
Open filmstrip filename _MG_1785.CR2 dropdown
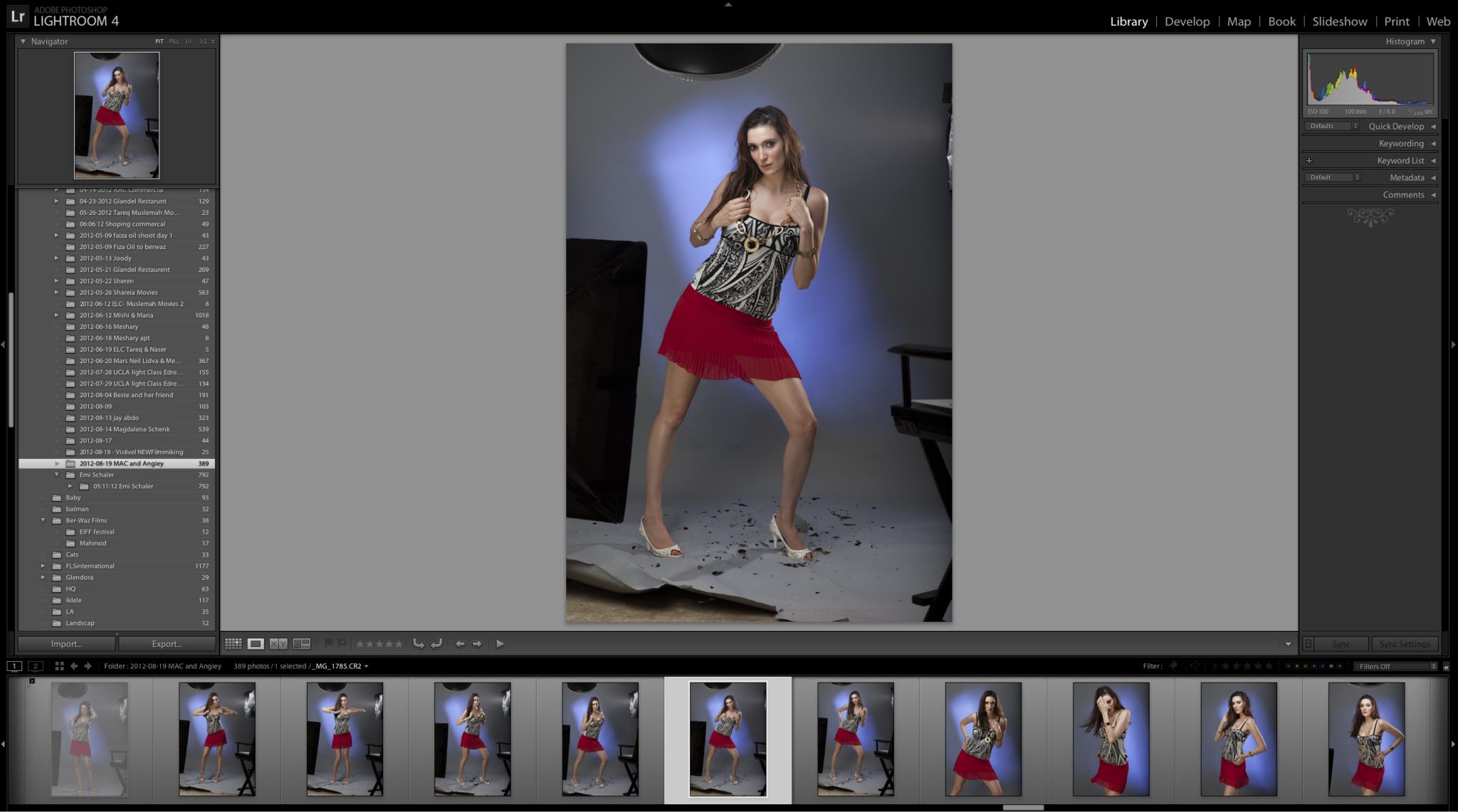click(340, 666)
